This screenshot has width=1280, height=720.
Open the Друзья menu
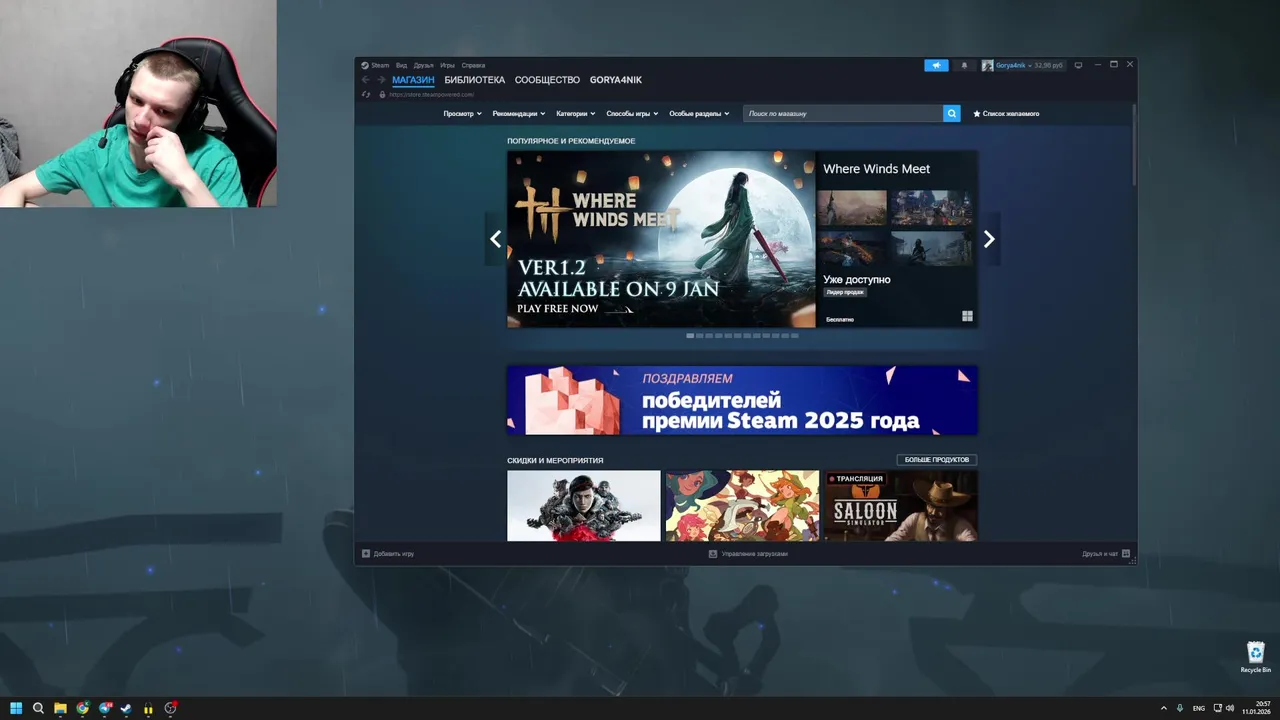423,65
